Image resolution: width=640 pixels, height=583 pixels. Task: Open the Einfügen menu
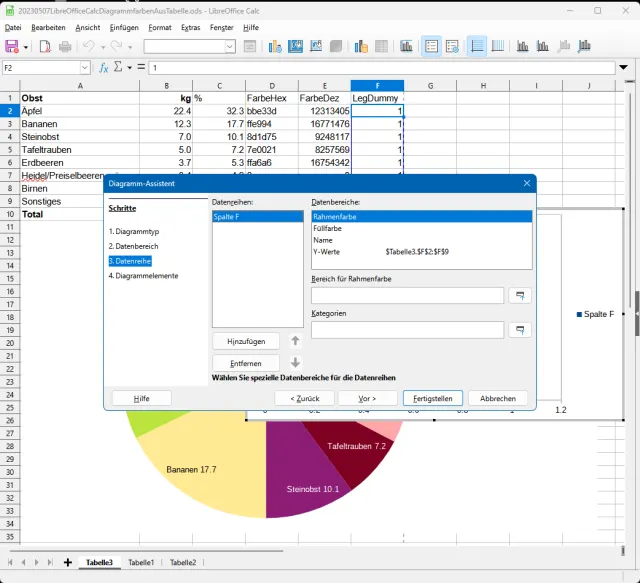(x=124, y=28)
